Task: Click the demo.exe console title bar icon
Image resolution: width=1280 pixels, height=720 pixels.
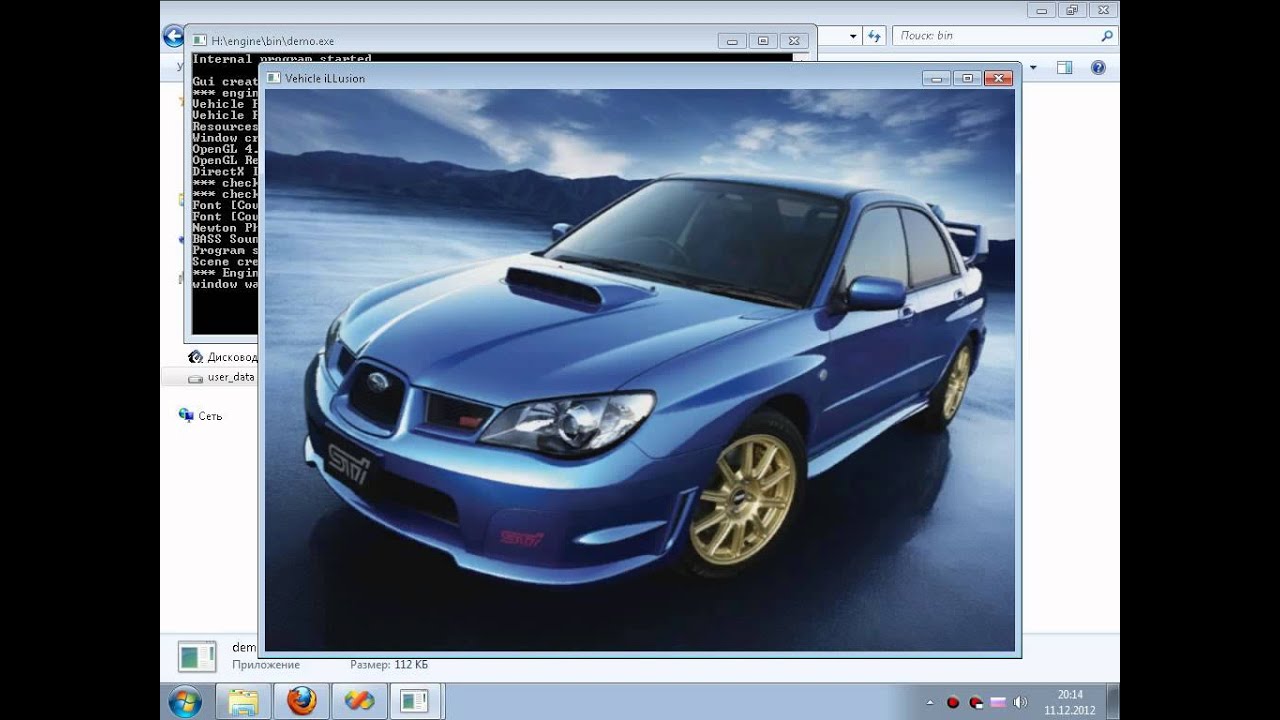Action: 199,41
